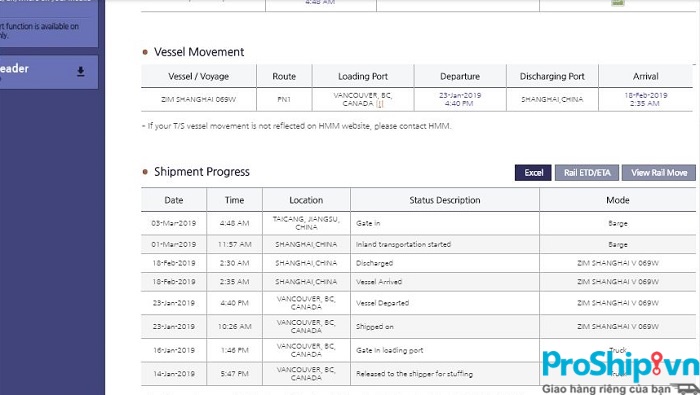
Task: Open the Vancouver loading port info link
Action: [x=379, y=104]
